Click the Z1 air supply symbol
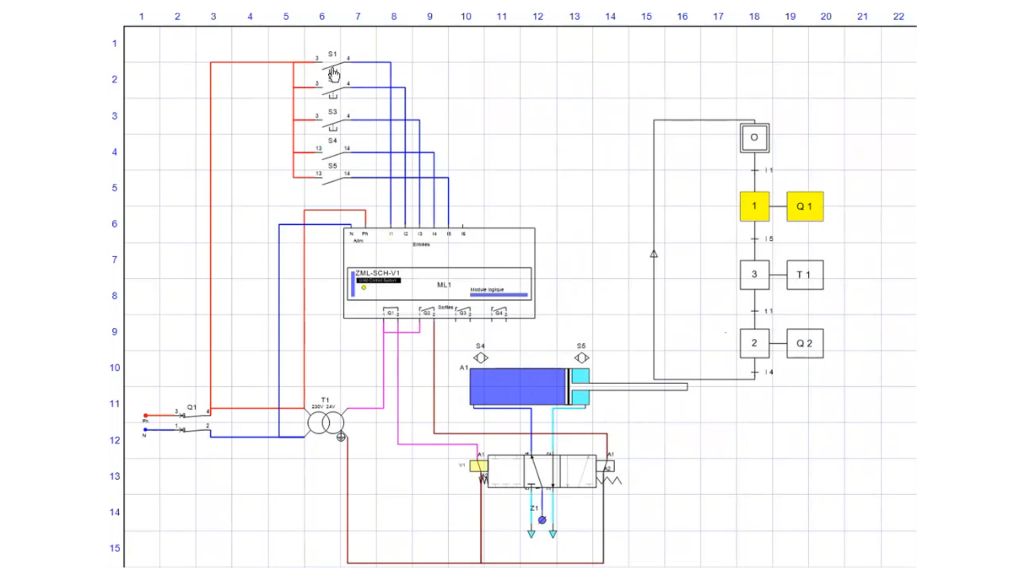The width and height of the screenshot is (1024, 576). click(540, 518)
